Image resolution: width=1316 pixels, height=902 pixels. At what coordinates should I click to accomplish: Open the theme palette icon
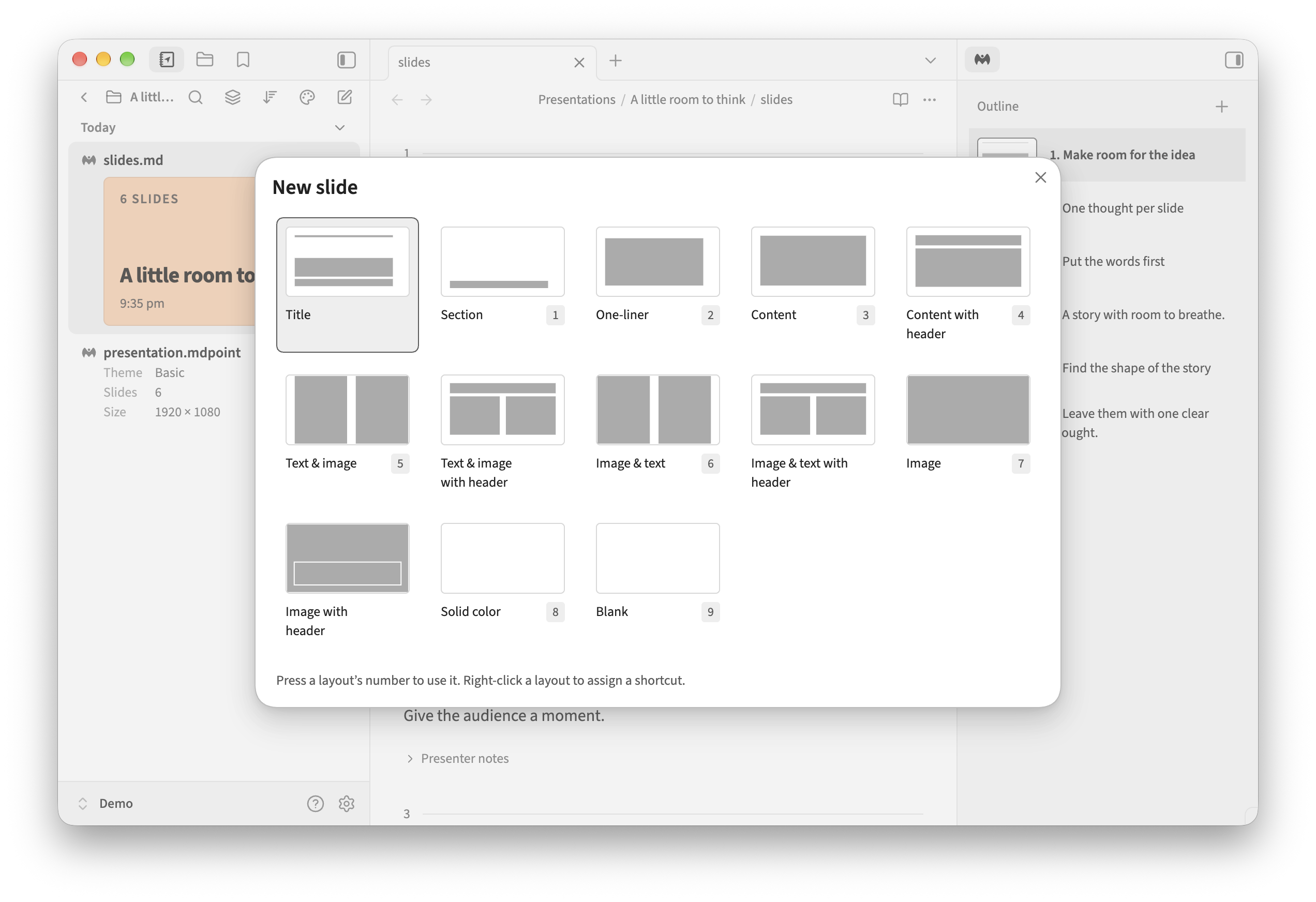click(x=307, y=97)
